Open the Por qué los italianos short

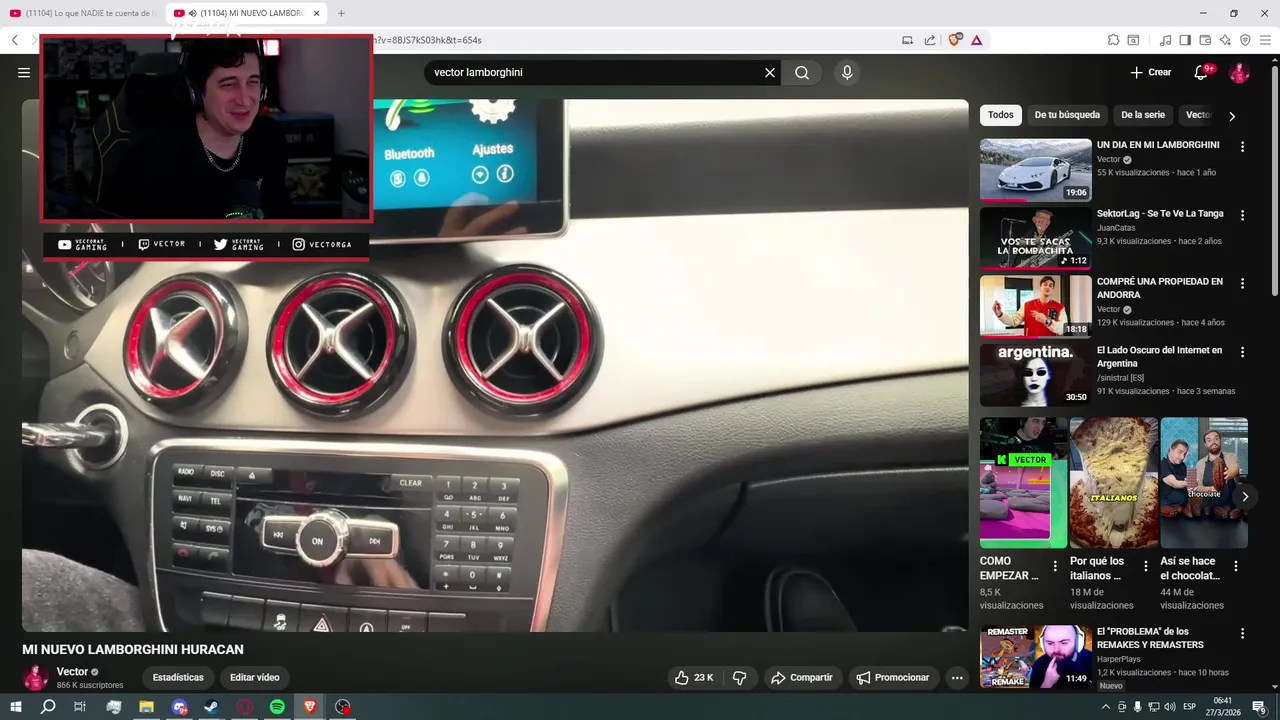pyautogui.click(x=1113, y=483)
